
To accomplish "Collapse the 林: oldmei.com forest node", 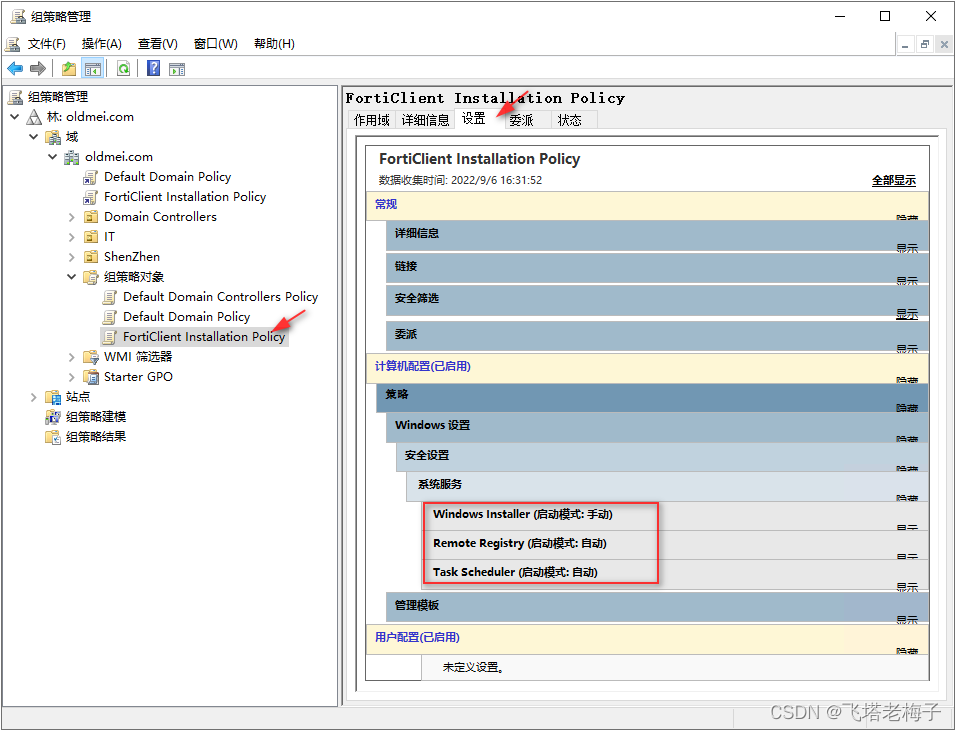I will pyautogui.click(x=15, y=116).
